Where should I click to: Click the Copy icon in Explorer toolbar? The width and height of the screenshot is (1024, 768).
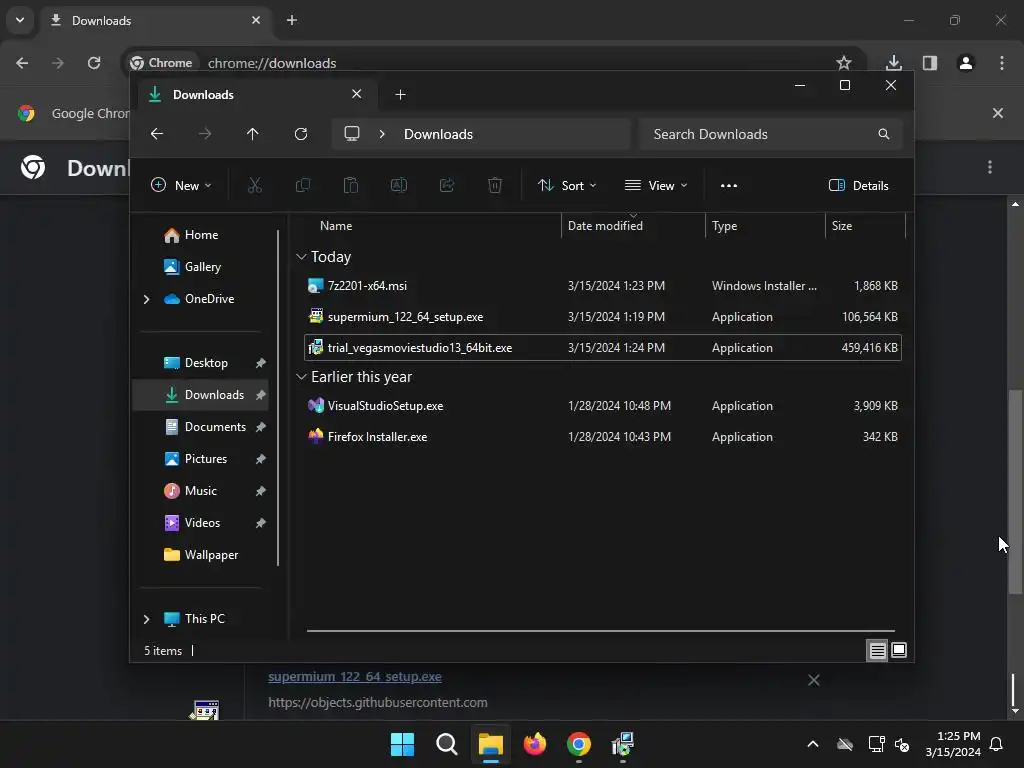click(303, 185)
